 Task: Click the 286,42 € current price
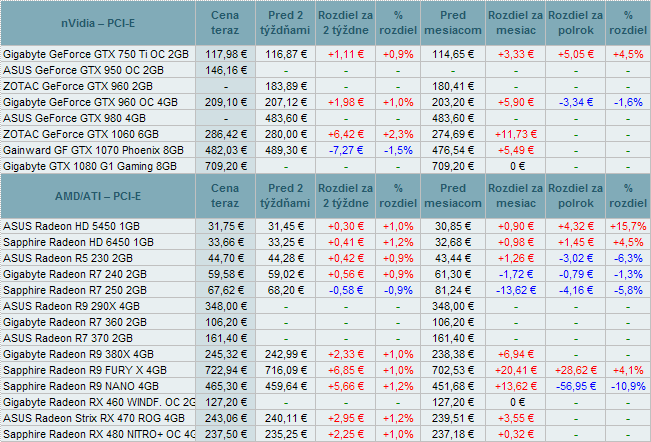[226, 134]
